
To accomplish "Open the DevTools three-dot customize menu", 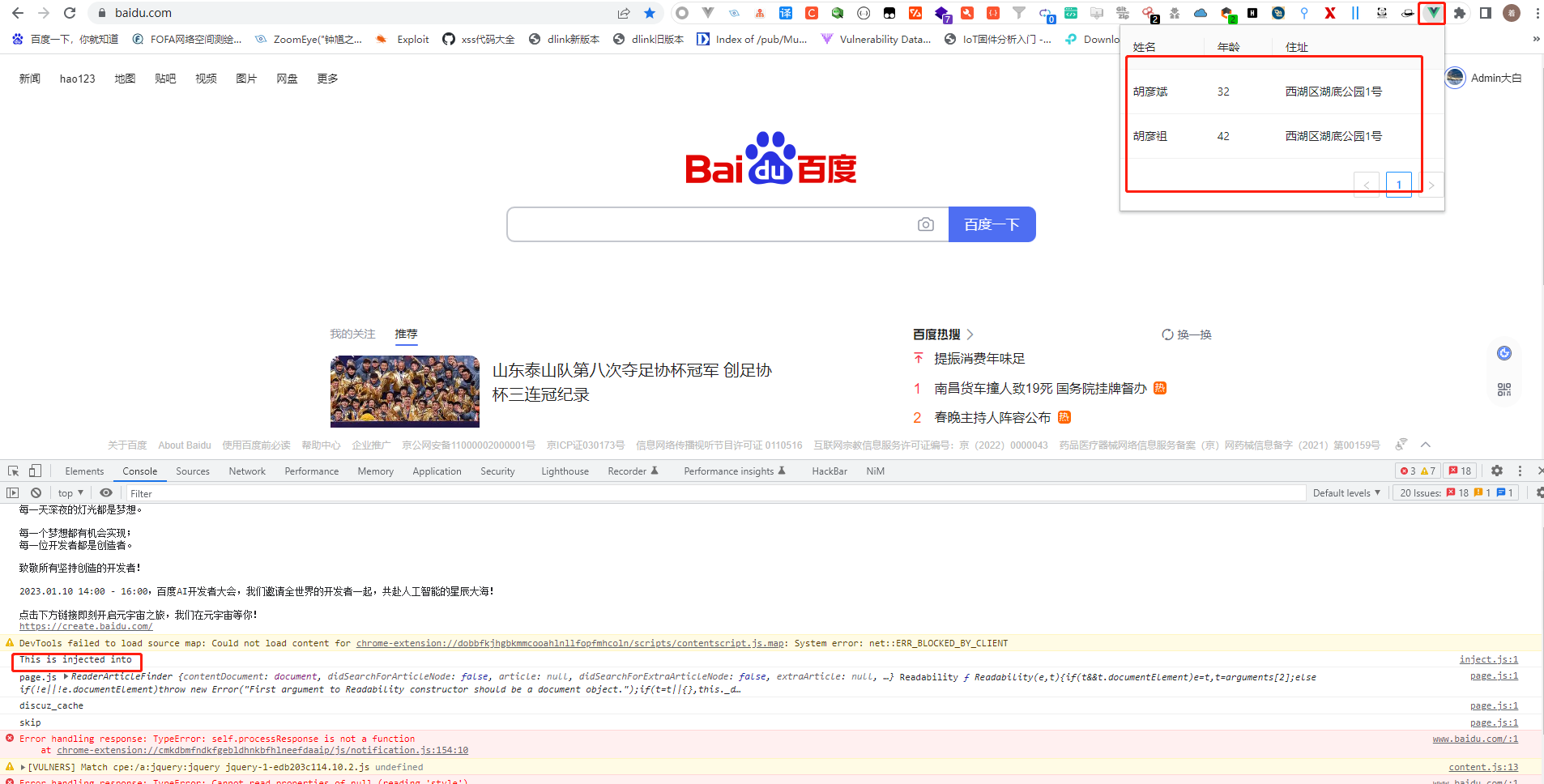I will point(1520,471).
